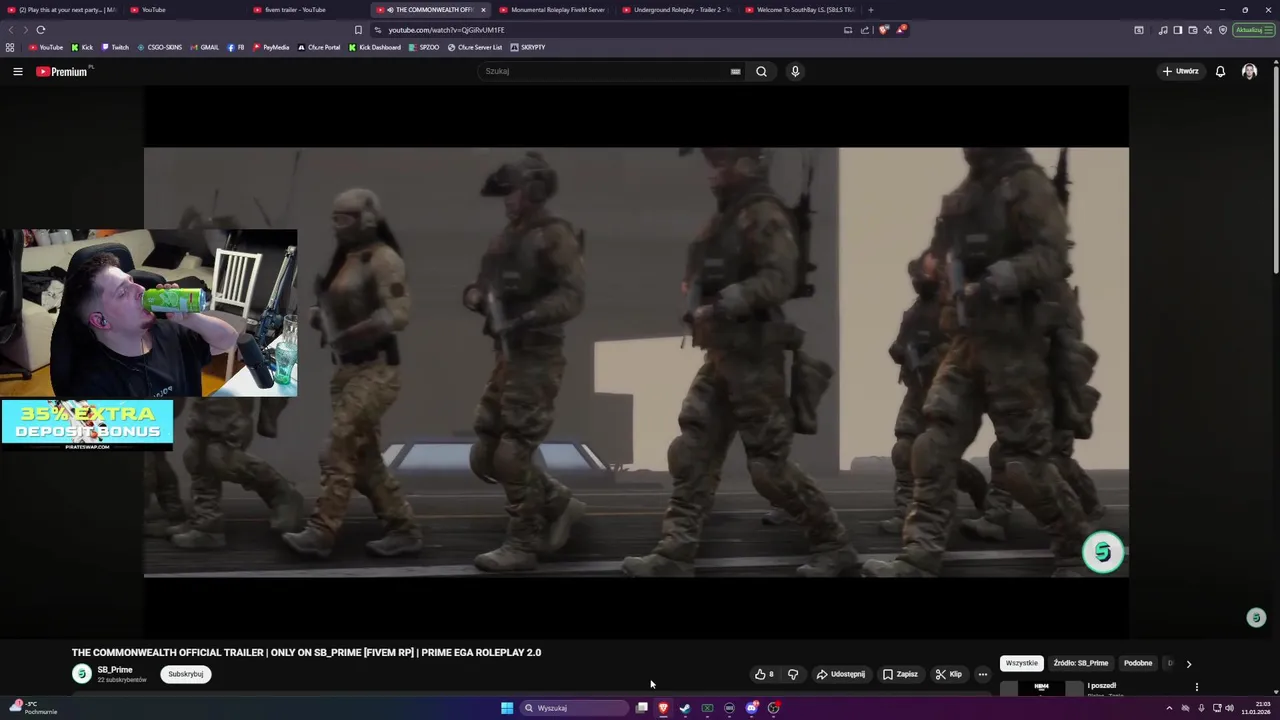Click the Udostępnij share button
This screenshot has width=1280, height=720.
(x=841, y=674)
